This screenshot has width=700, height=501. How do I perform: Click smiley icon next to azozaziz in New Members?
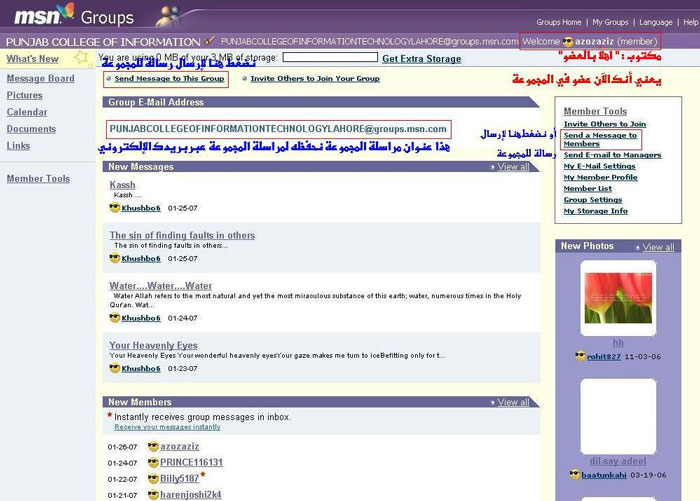[x=153, y=447]
